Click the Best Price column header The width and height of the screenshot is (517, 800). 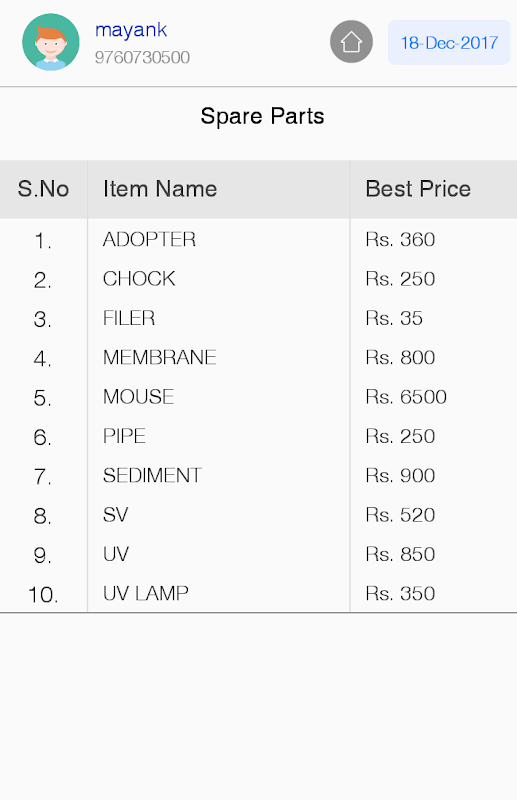pos(418,189)
